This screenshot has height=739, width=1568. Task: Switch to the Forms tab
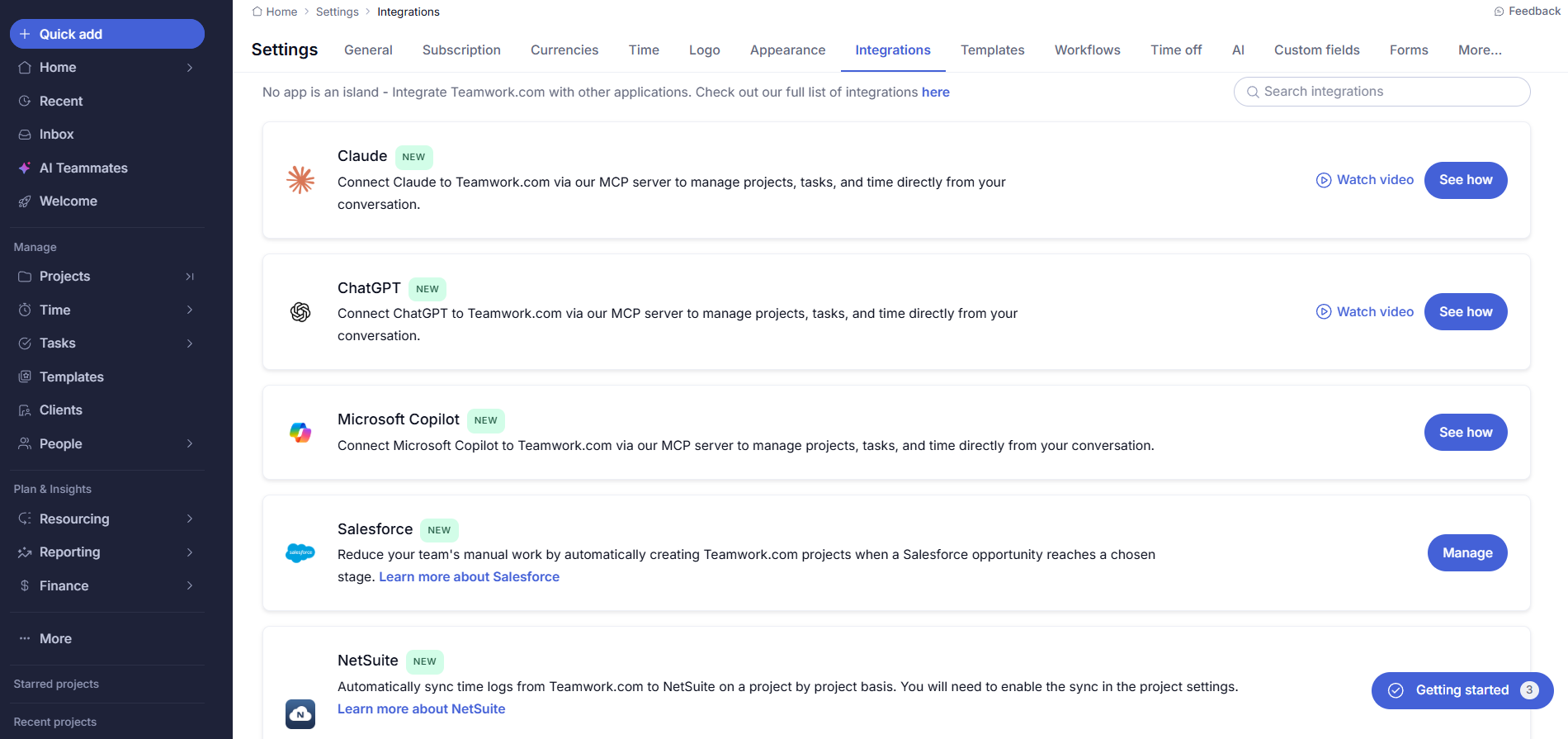(1409, 50)
